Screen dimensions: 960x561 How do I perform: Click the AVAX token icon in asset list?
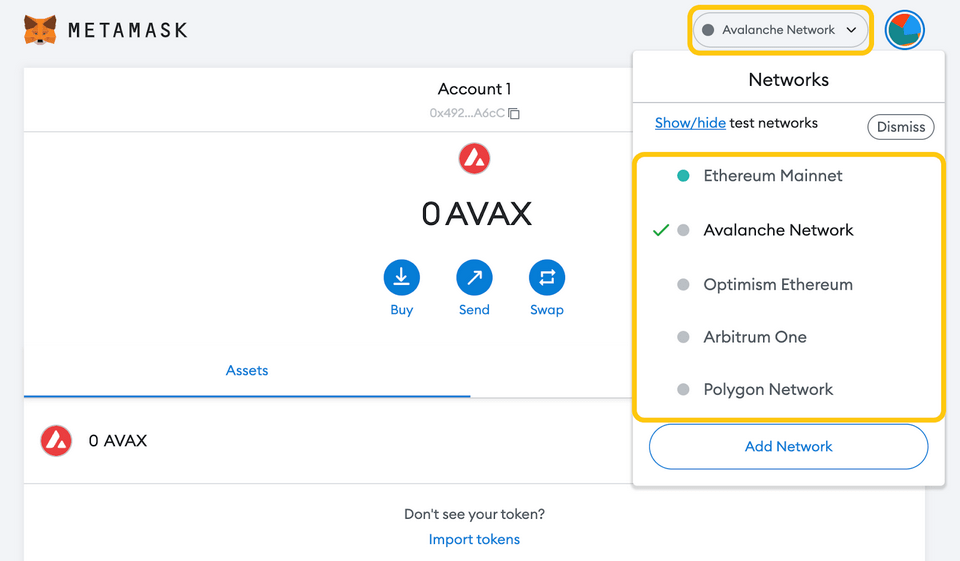click(x=56, y=441)
